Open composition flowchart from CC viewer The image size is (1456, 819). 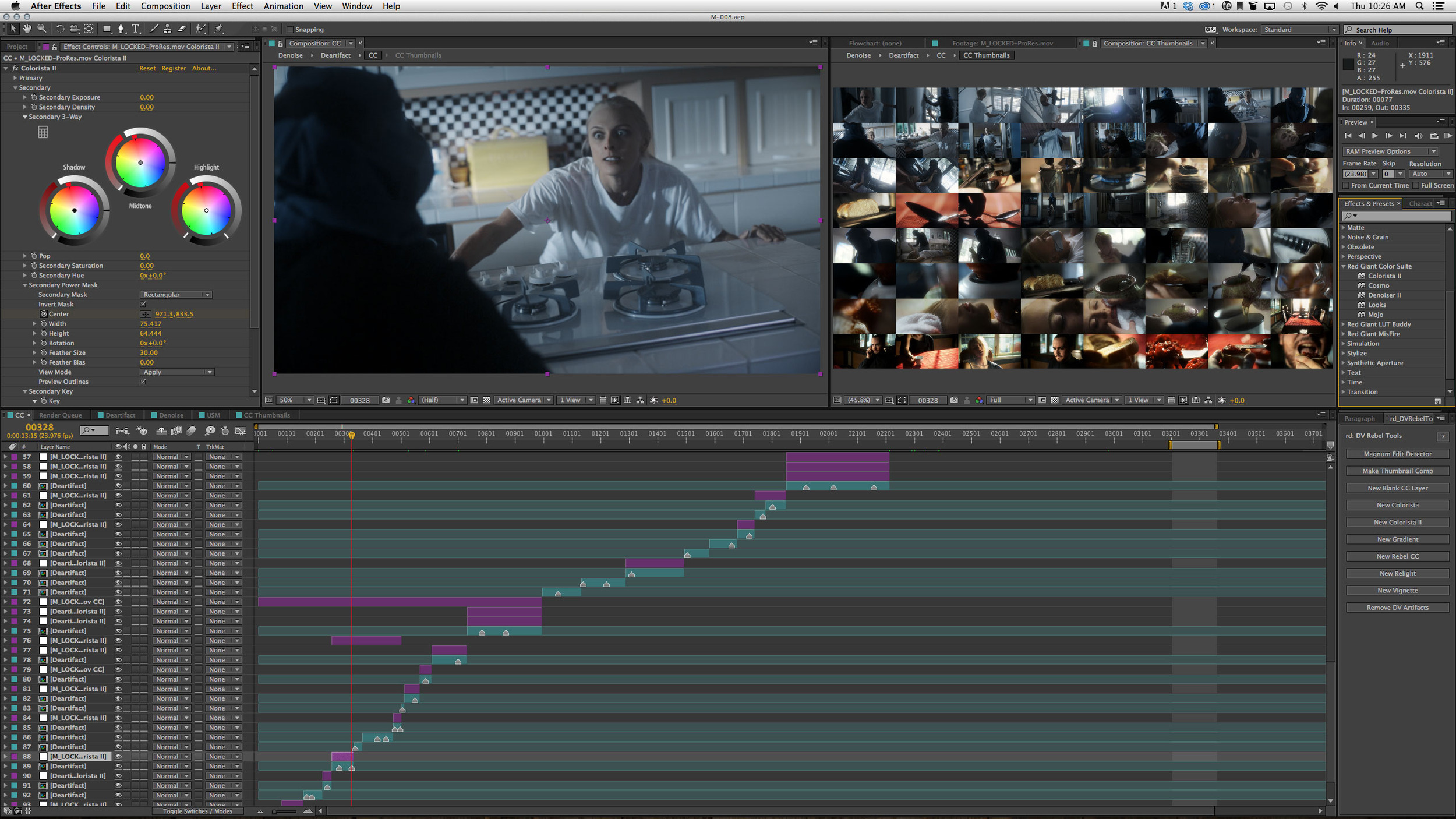[640, 401]
